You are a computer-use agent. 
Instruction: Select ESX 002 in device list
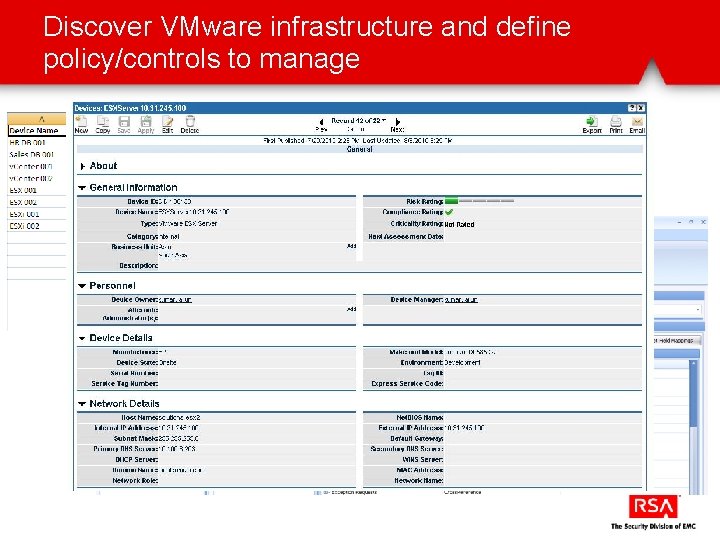pyautogui.click(x=23, y=202)
